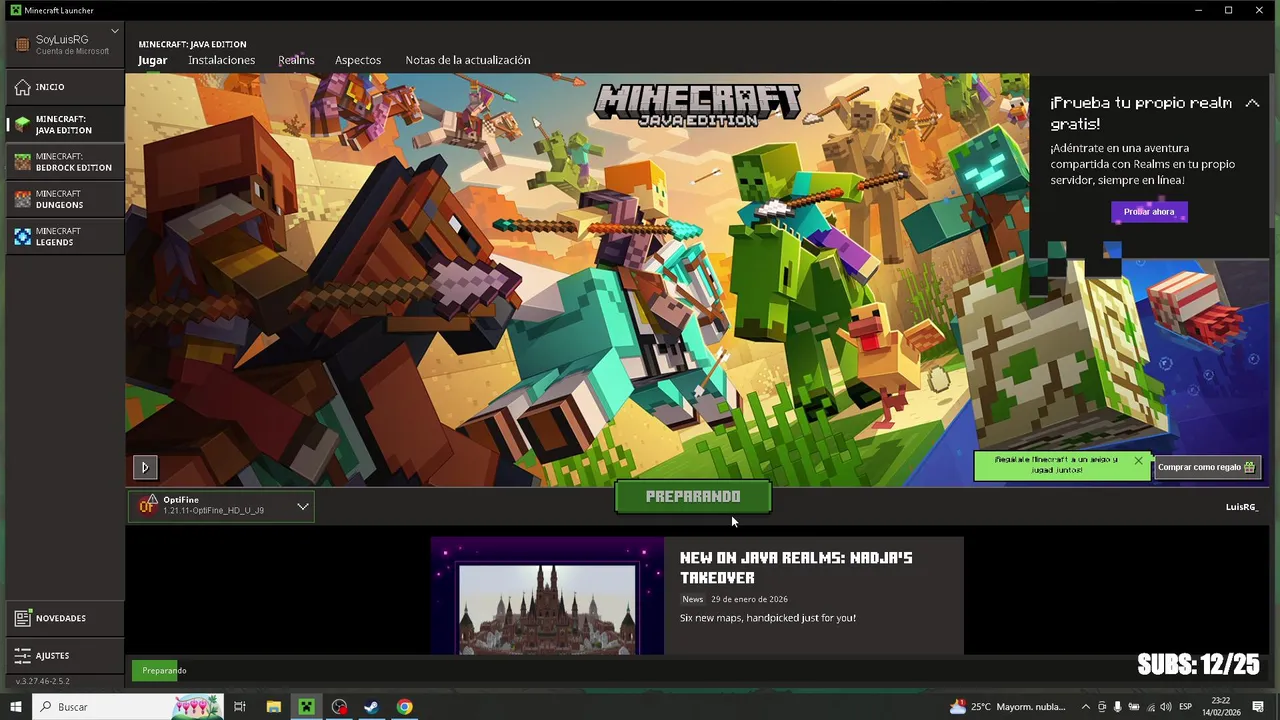Open File Explorer from taskbar
This screenshot has width=1280, height=720.
click(273, 707)
